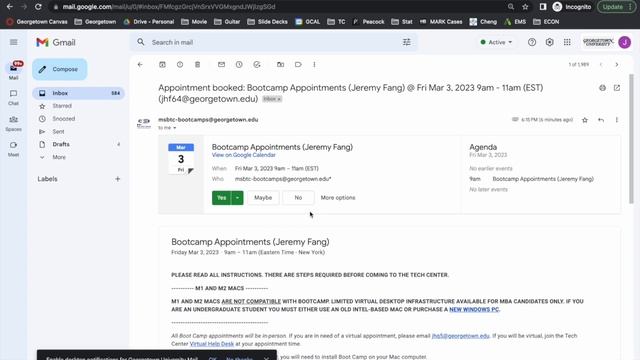
Task: Go to the older email arrow
Action: pos(617,64)
